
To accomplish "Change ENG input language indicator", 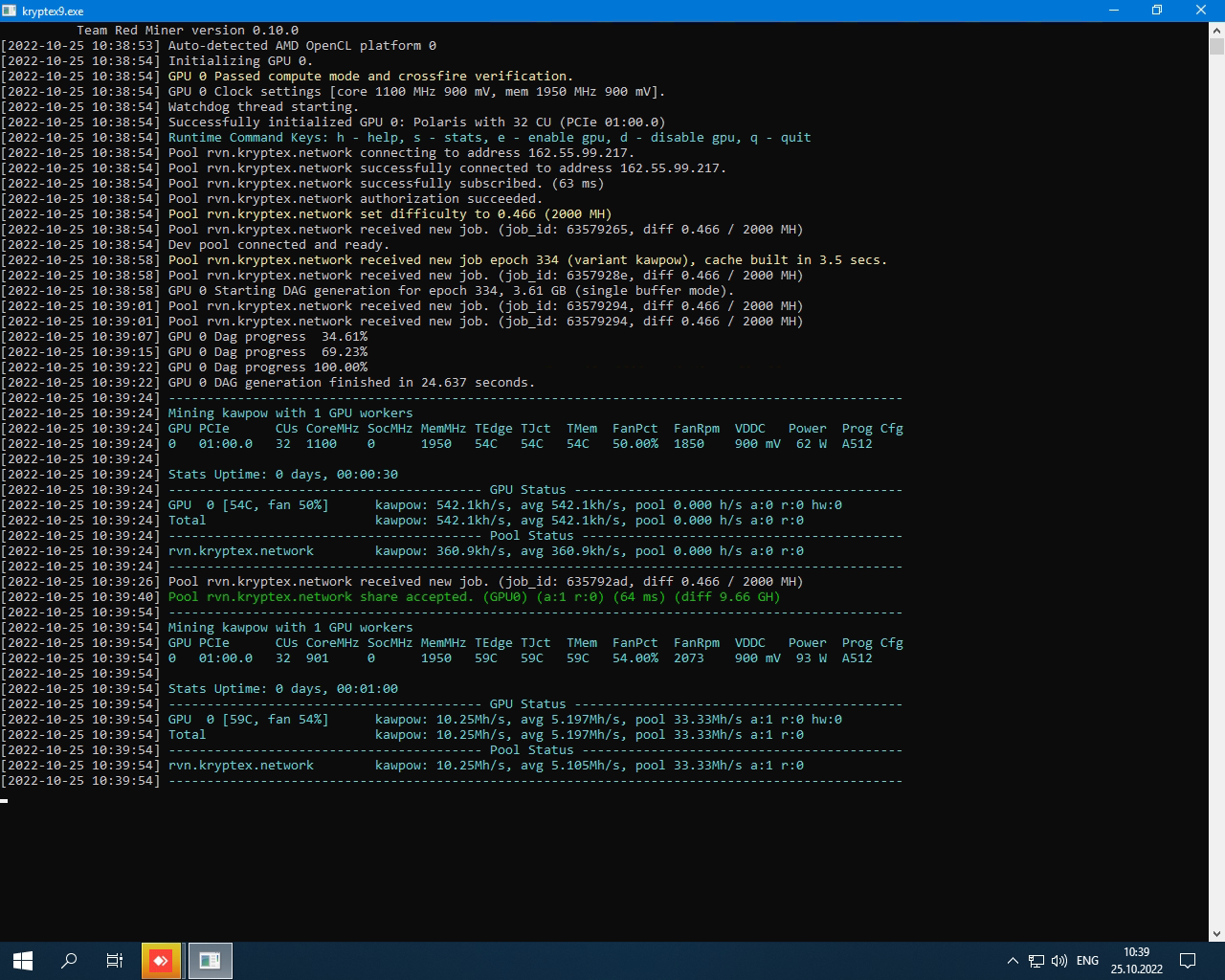I will pyautogui.click(x=1087, y=961).
